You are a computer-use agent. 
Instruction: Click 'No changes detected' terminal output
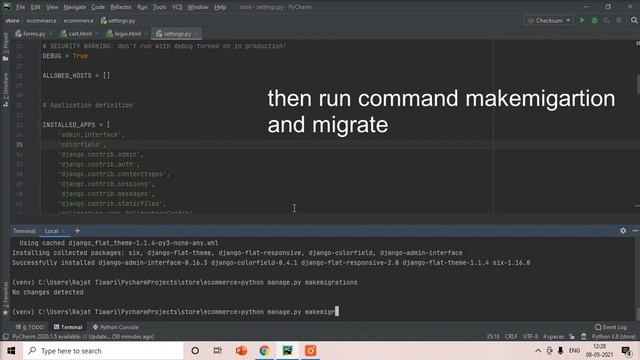[48, 292]
